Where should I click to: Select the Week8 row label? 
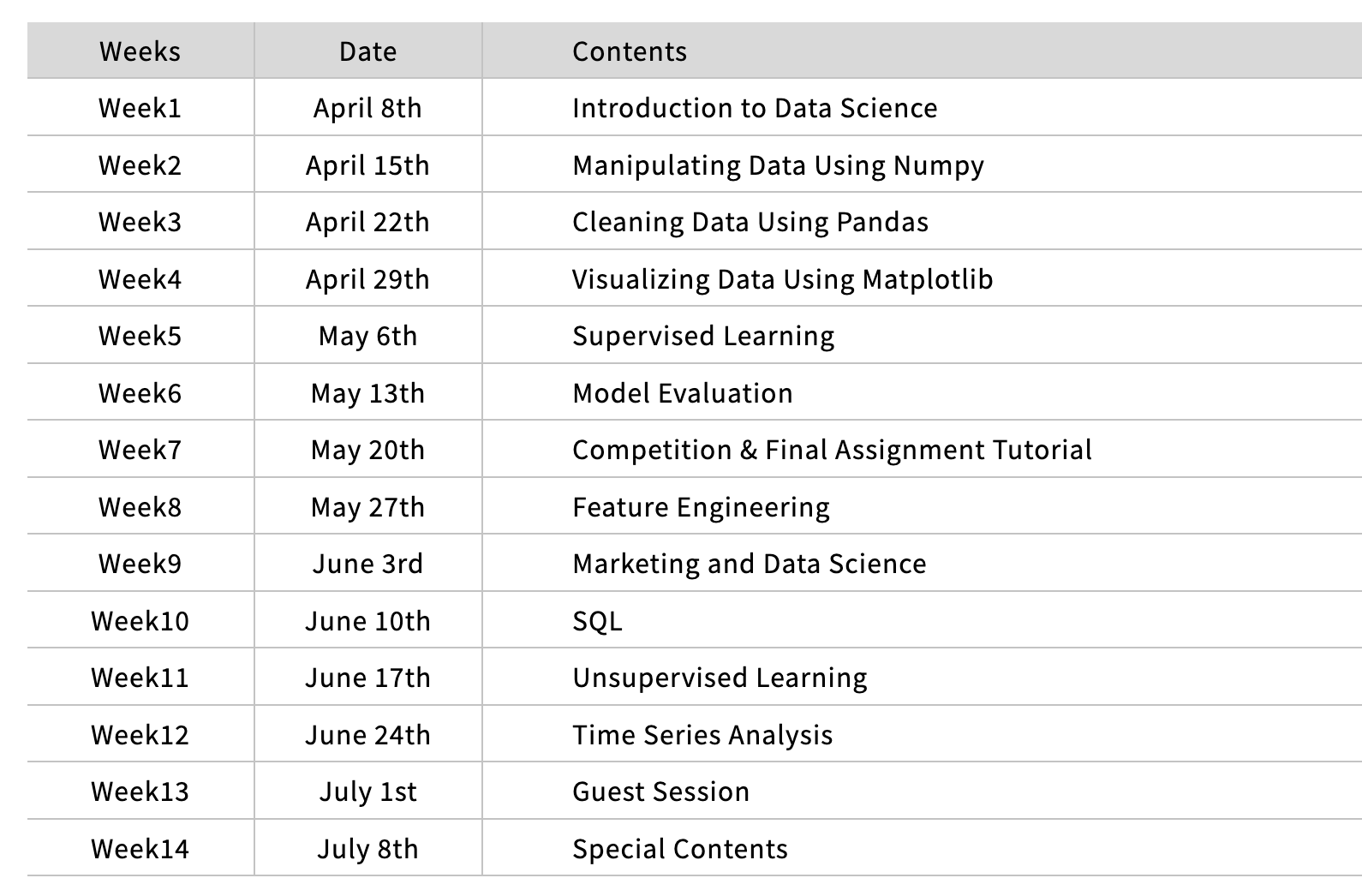tap(140, 507)
